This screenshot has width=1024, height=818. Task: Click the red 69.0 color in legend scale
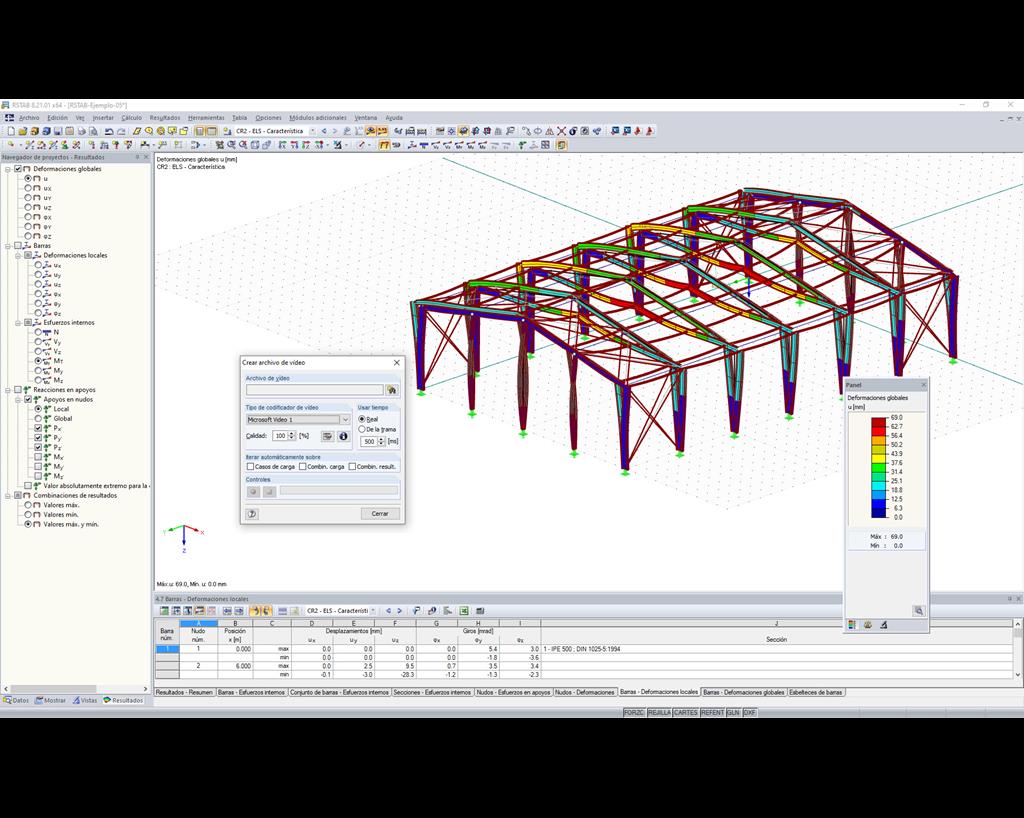coord(878,421)
